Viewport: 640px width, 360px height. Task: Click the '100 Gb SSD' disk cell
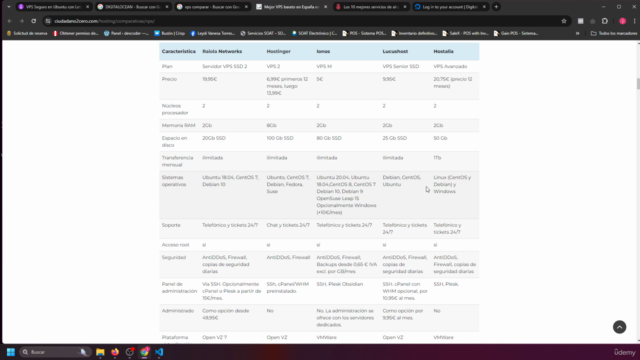pyautogui.click(x=280, y=138)
